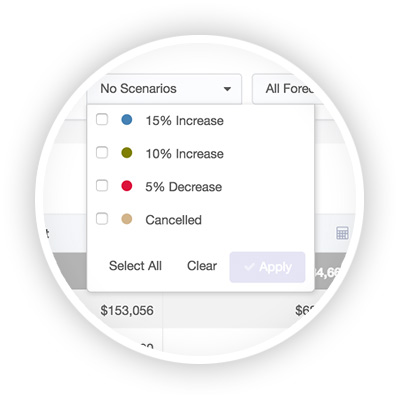Select the 15% Increase label
Screen dimensions: 400x400
pyautogui.click(x=184, y=121)
